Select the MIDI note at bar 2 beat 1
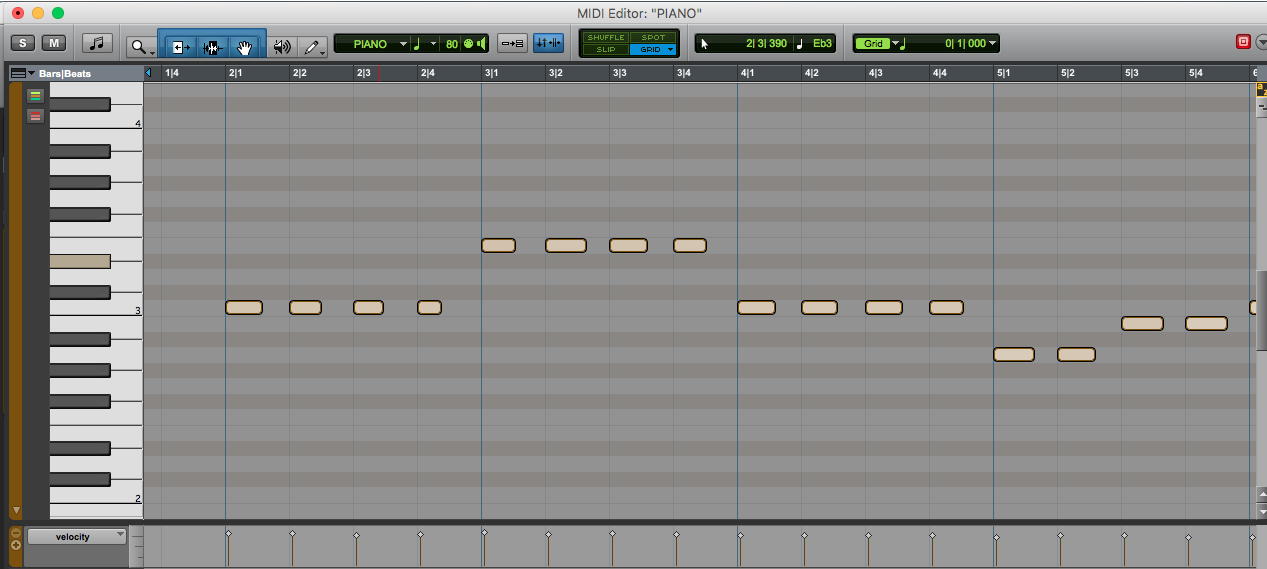 click(x=244, y=307)
